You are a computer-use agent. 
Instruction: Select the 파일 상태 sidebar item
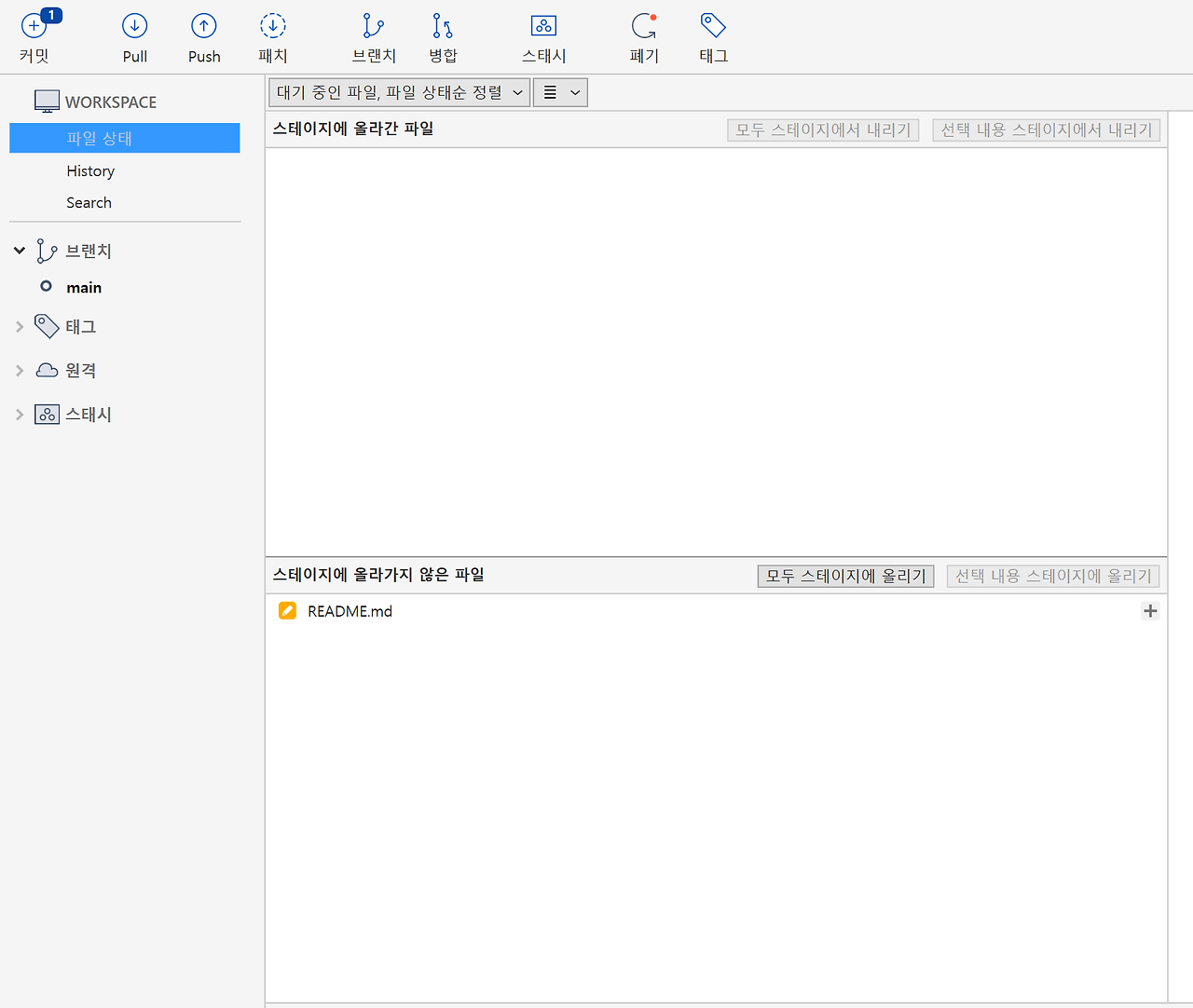125,138
